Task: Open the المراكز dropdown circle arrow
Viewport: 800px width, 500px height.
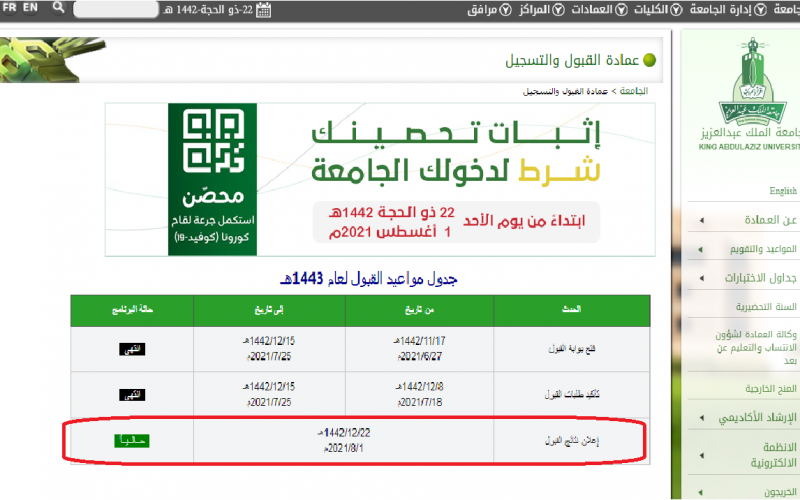Action: pos(559,10)
